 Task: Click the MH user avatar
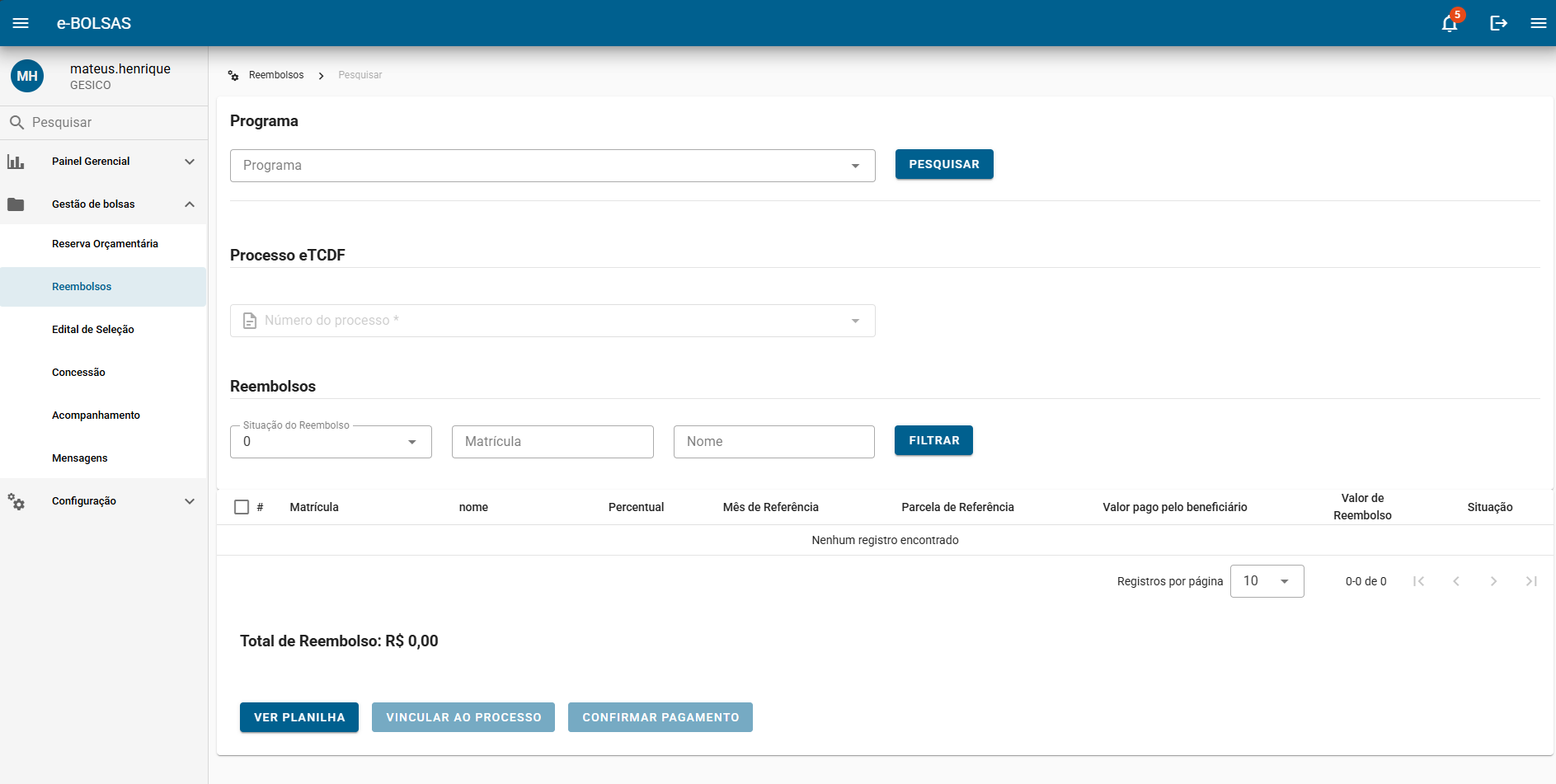(x=27, y=76)
